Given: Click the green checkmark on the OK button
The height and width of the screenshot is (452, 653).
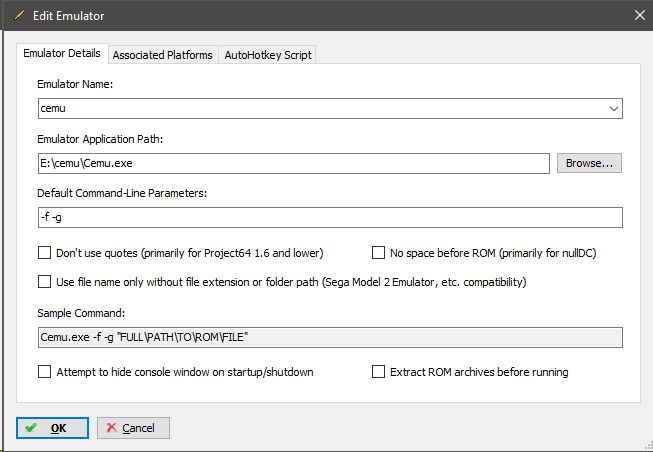Looking at the screenshot, I should pyautogui.click(x=31, y=428).
